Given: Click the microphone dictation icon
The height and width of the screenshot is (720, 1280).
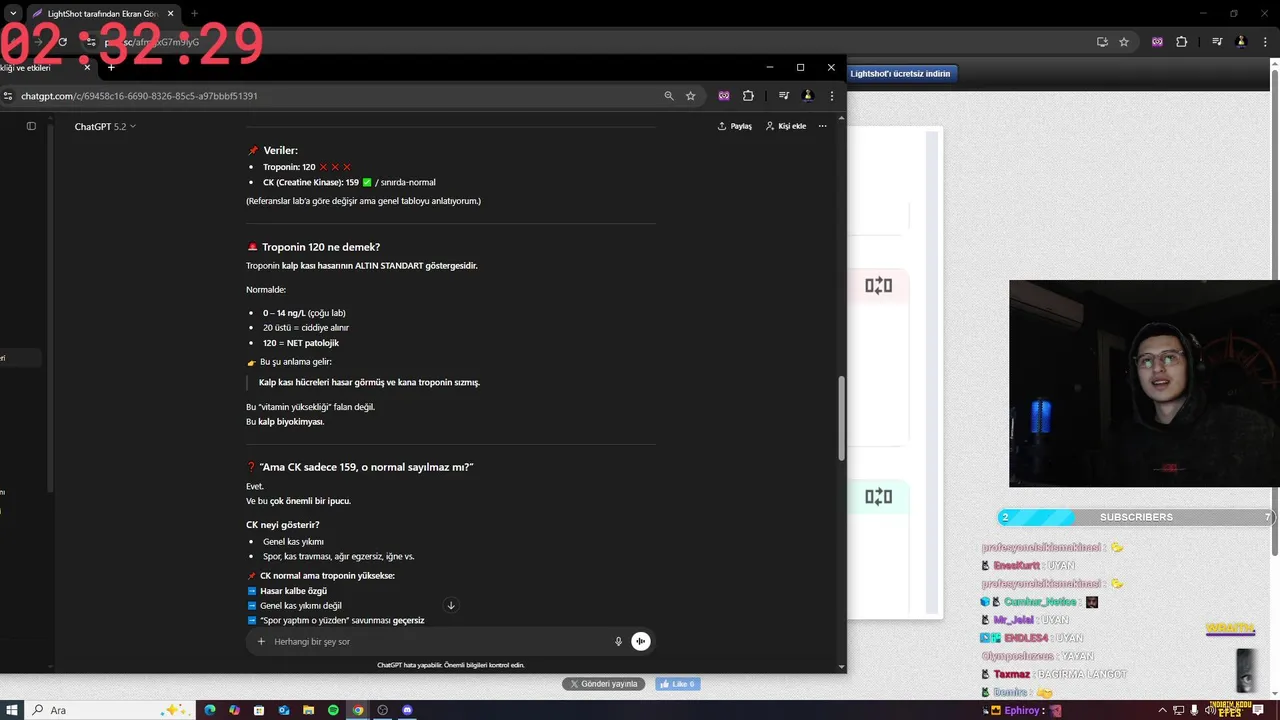Looking at the screenshot, I should tap(618, 641).
